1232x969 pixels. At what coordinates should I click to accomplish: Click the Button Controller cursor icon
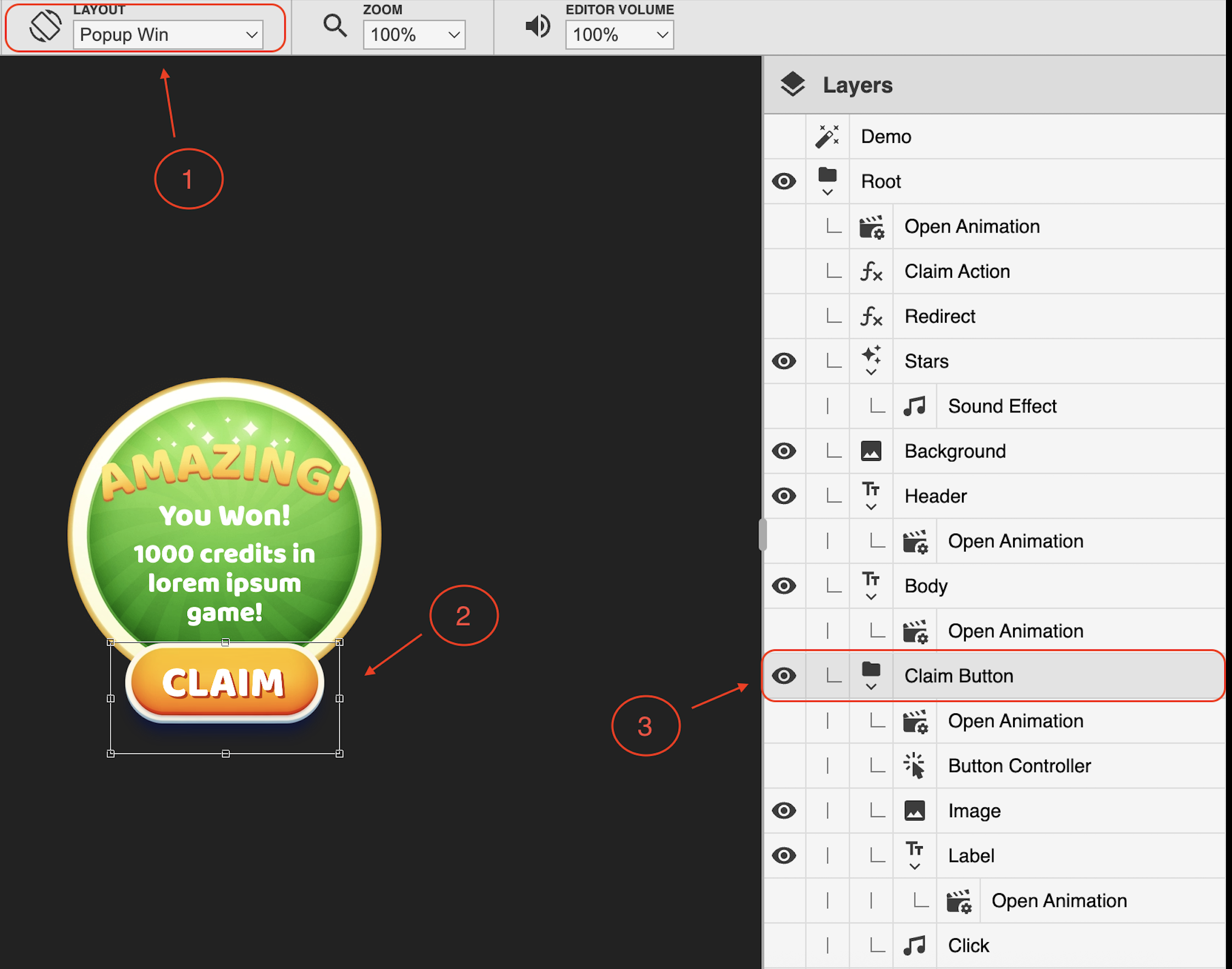(x=914, y=766)
